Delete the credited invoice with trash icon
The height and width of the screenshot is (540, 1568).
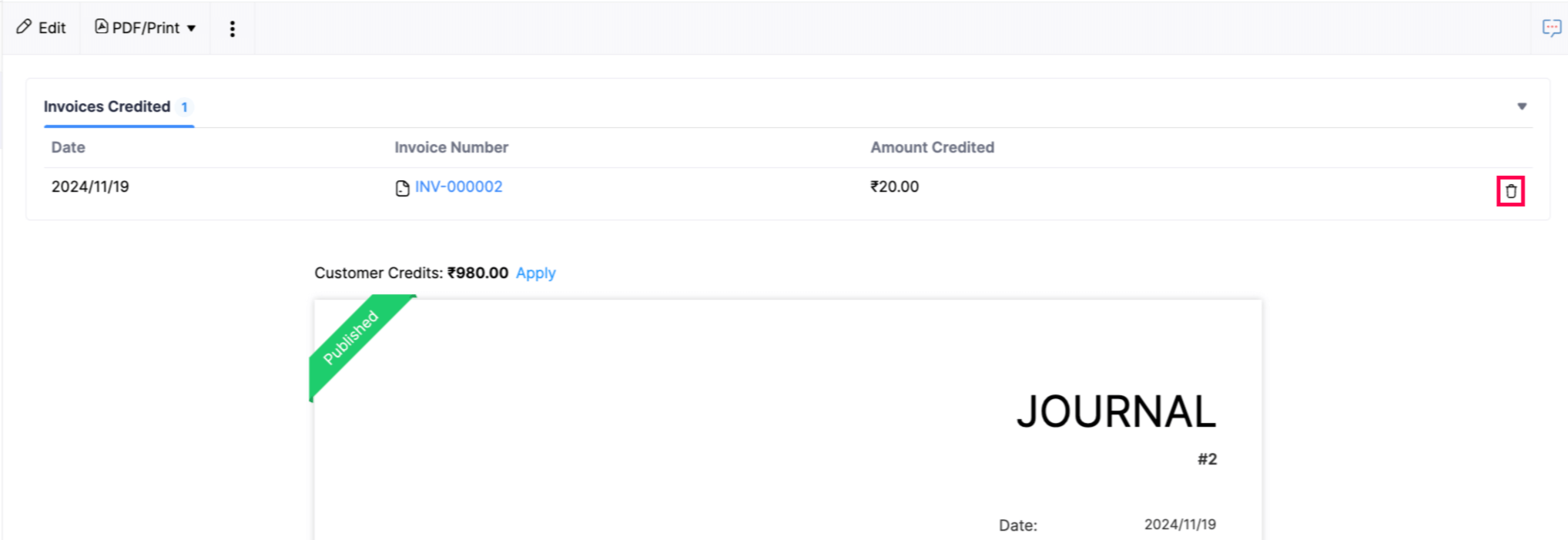(1510, 191)
